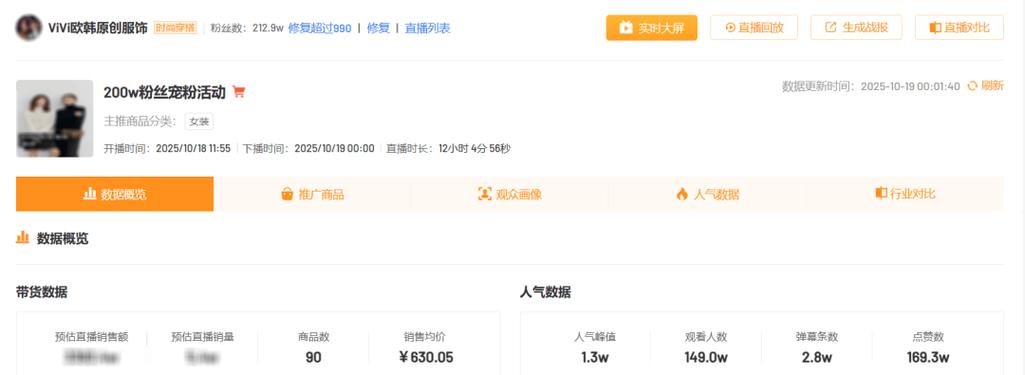Click the 销售均价 value ¥630.05
1025x375 pixels.
click(x=426, y=357)
